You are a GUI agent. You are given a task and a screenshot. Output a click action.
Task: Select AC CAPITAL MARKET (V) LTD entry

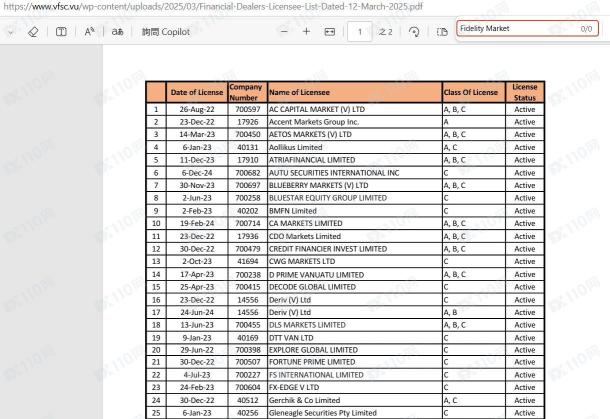317,110
